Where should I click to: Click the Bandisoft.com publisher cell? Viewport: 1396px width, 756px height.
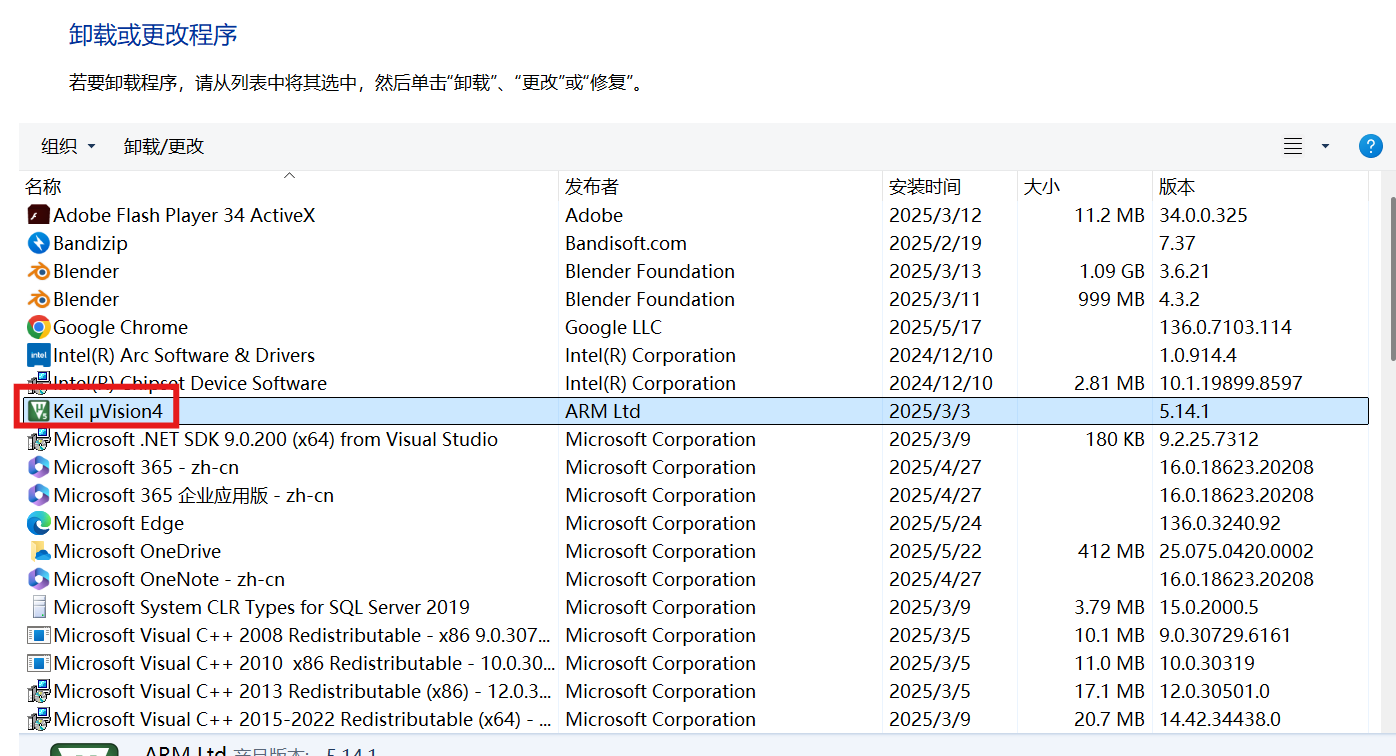pyautogui.click(x=626, y=243)
